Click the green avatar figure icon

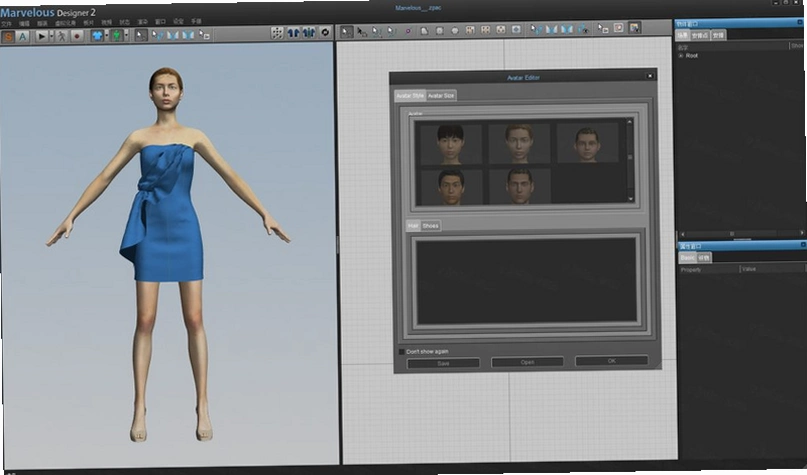(x=117, y=36)
